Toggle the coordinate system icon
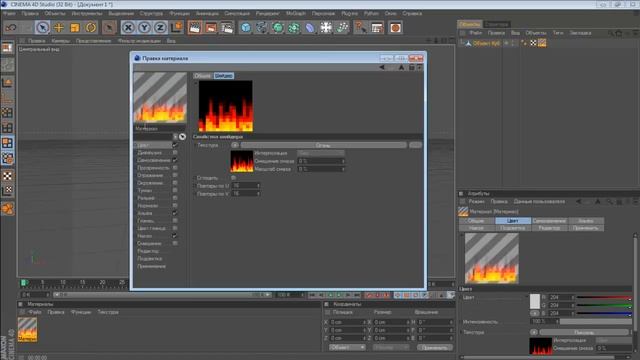The height and width of the screenshot is (360, 640). [176, 27]
